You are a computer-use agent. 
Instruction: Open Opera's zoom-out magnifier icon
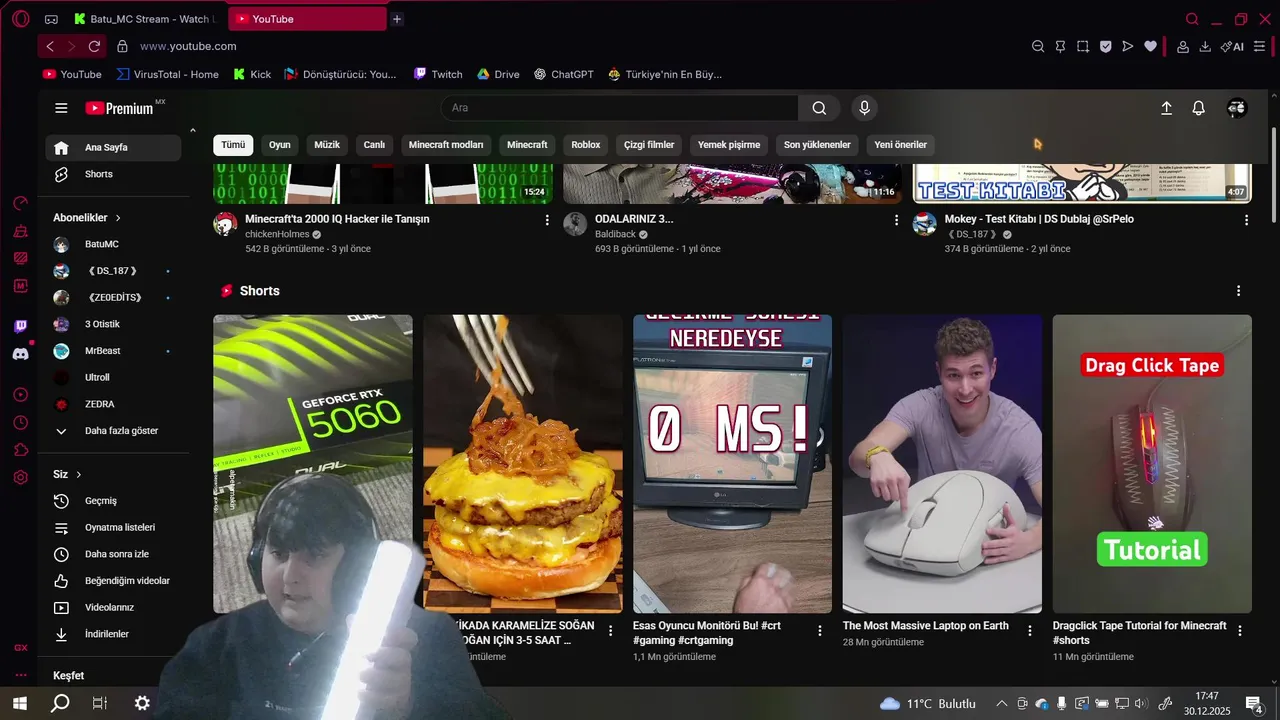coord(1038,46)
